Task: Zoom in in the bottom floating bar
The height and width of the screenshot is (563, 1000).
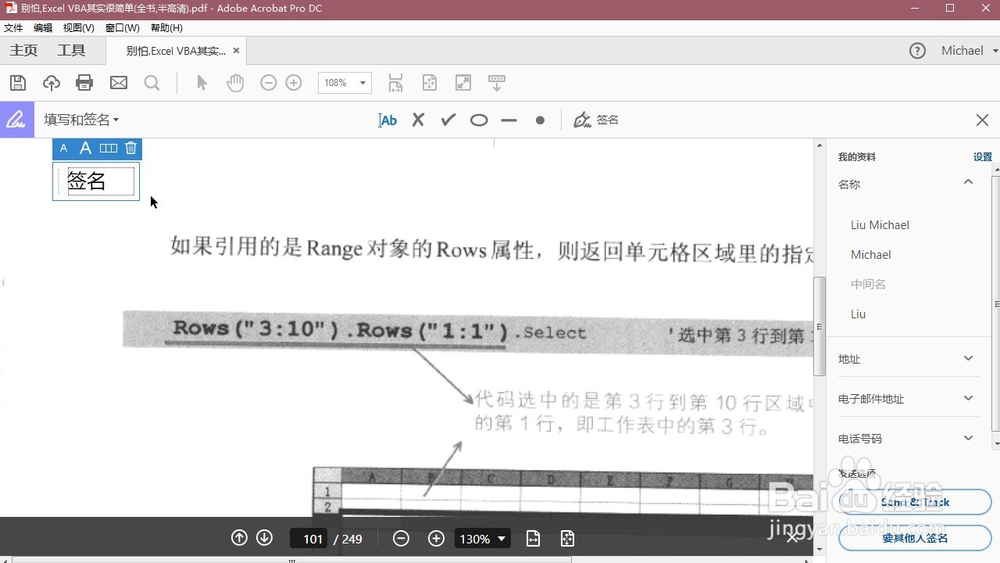Action: click(x=436, y=539)
